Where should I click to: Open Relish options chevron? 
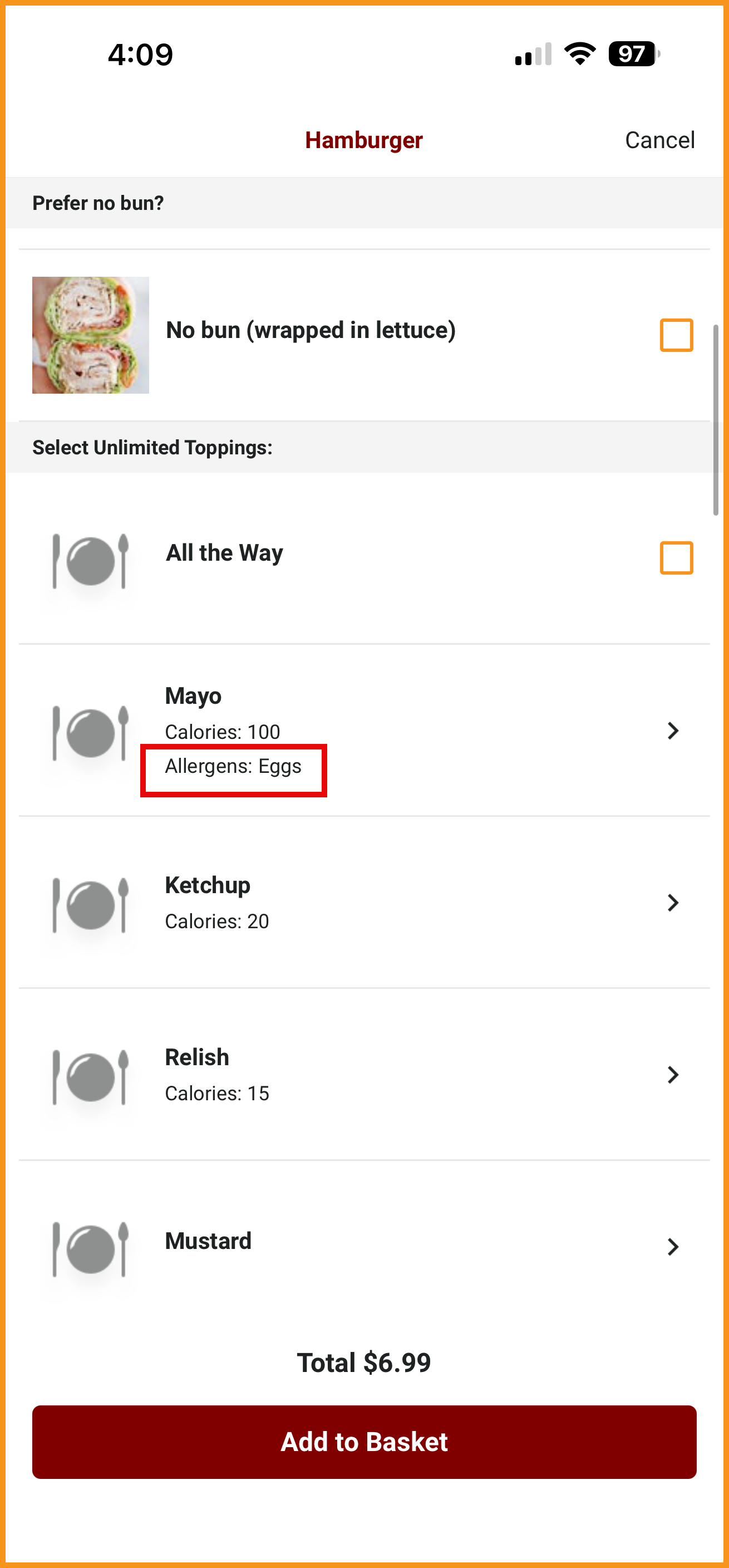[x=672, y=1074]
